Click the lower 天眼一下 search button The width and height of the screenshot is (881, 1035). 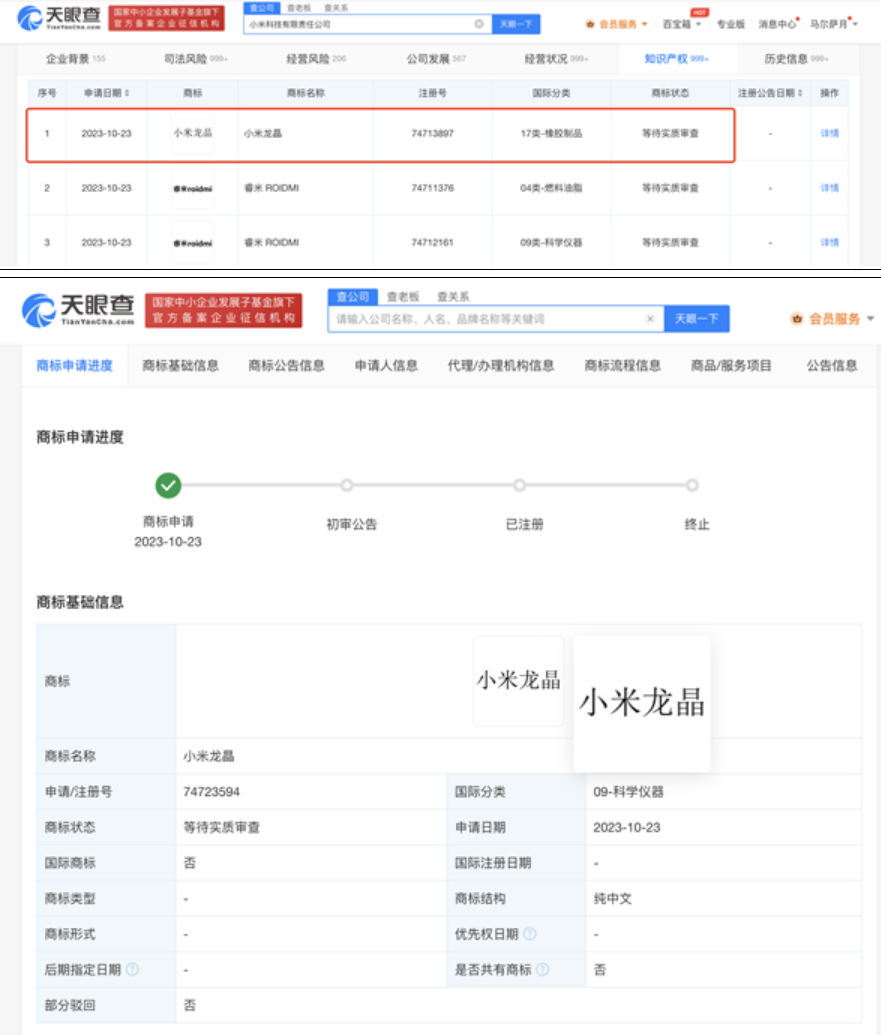(x=696, y=319)
